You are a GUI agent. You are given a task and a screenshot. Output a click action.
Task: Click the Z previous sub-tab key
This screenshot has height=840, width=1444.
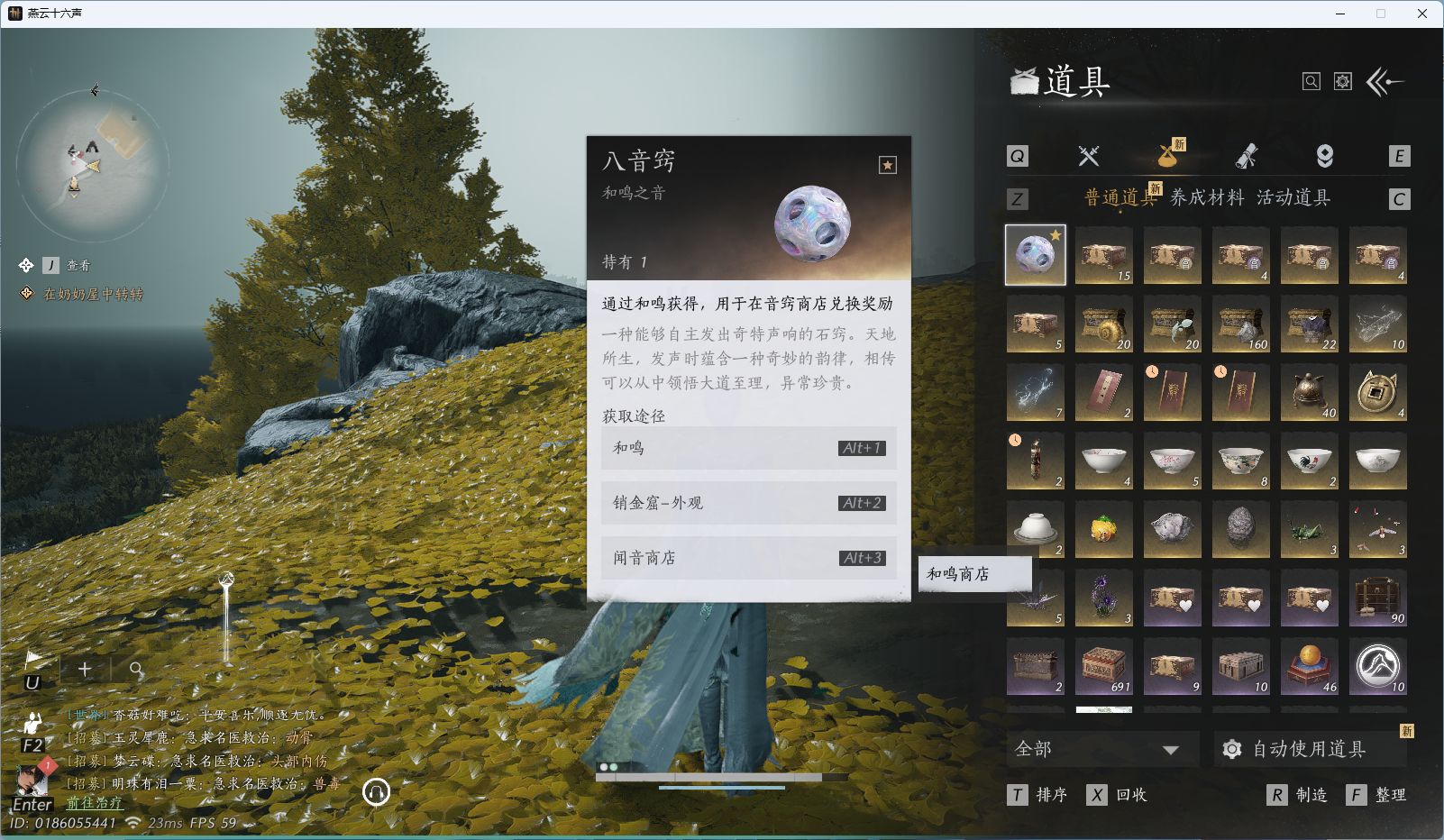tap(1017, 199)
